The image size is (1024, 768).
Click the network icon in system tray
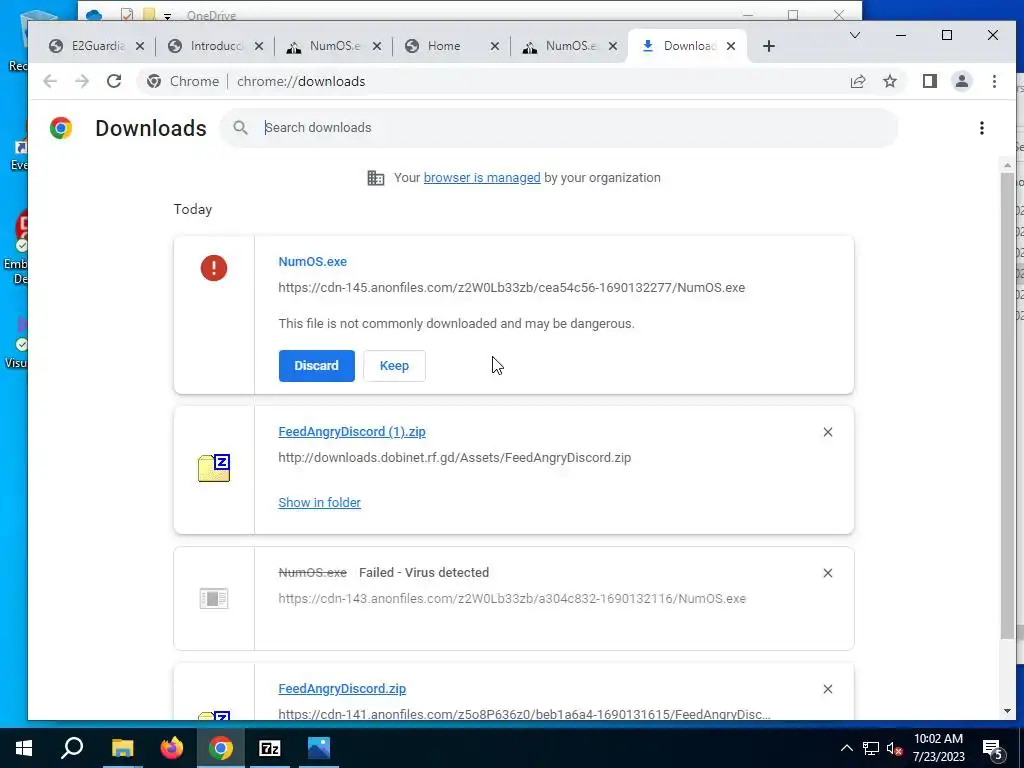[871, 748]
